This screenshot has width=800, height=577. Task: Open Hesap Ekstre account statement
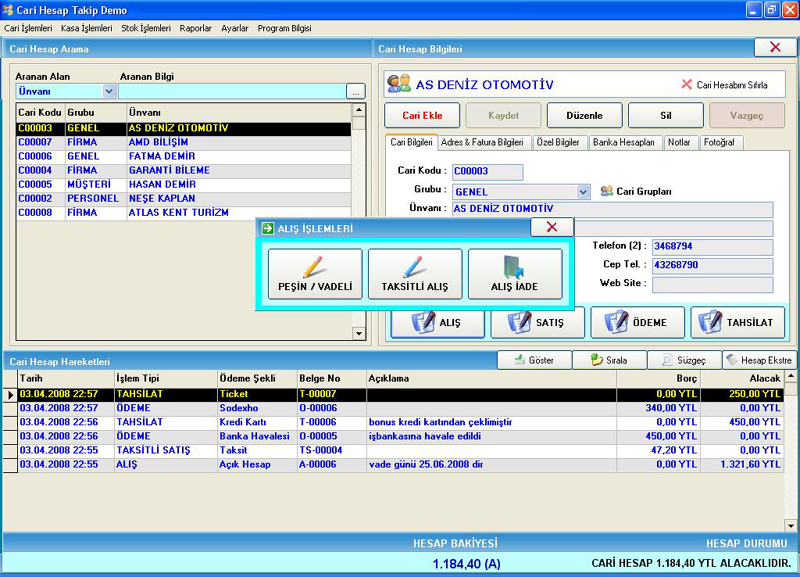coord(760,360)
